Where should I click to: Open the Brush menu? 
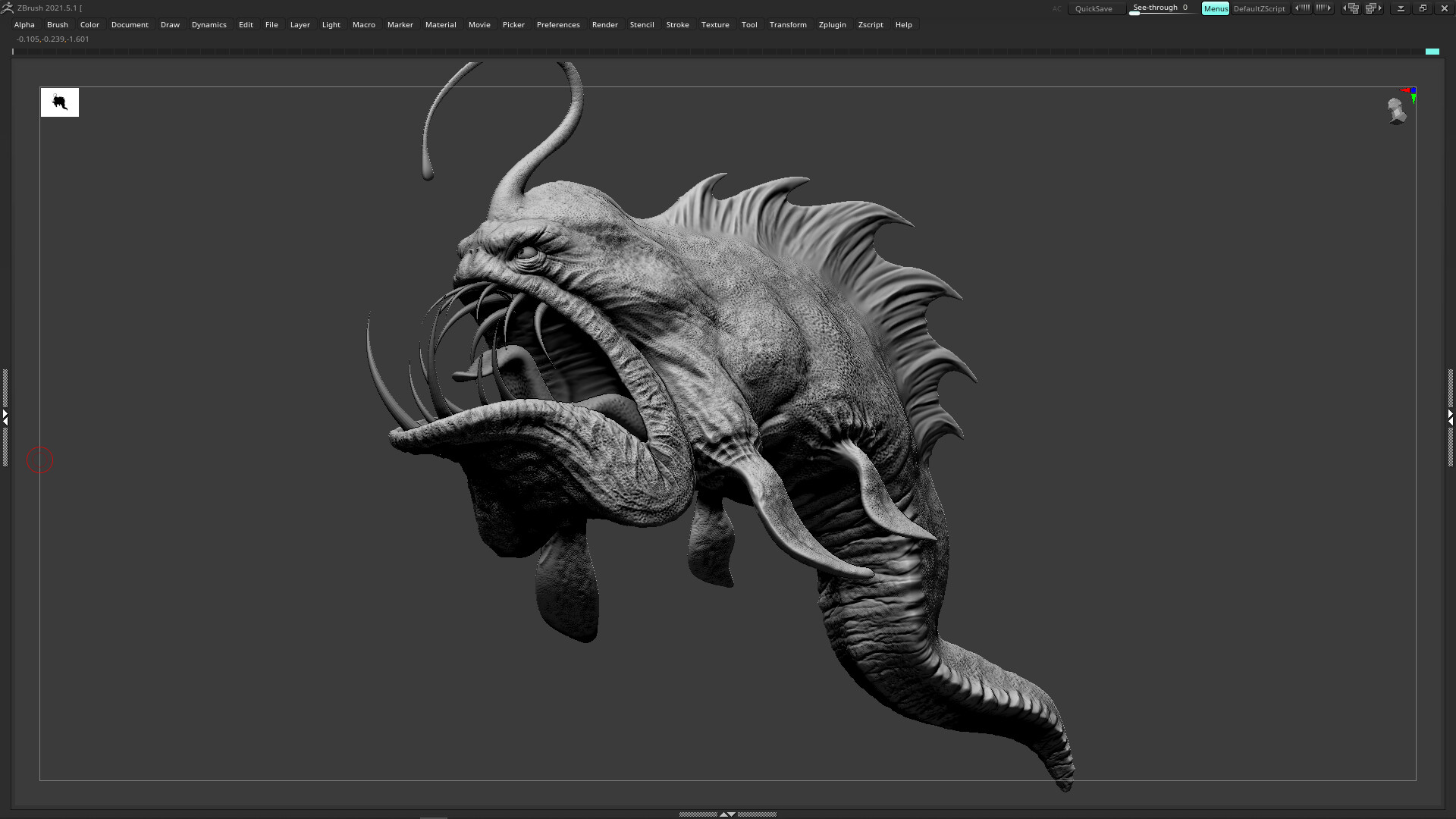(57, 24)
